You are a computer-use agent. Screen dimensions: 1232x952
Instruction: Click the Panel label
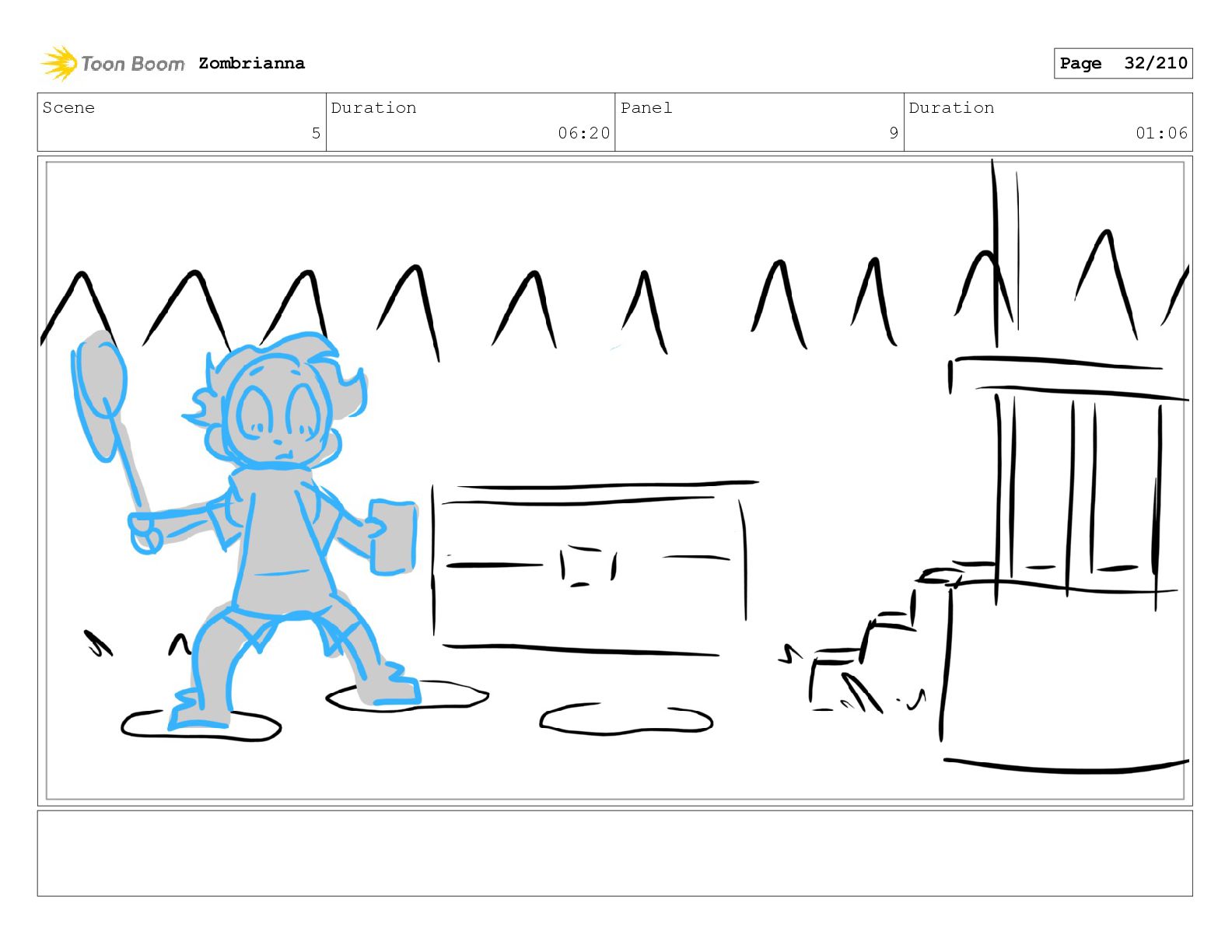(x=646, y=107)
